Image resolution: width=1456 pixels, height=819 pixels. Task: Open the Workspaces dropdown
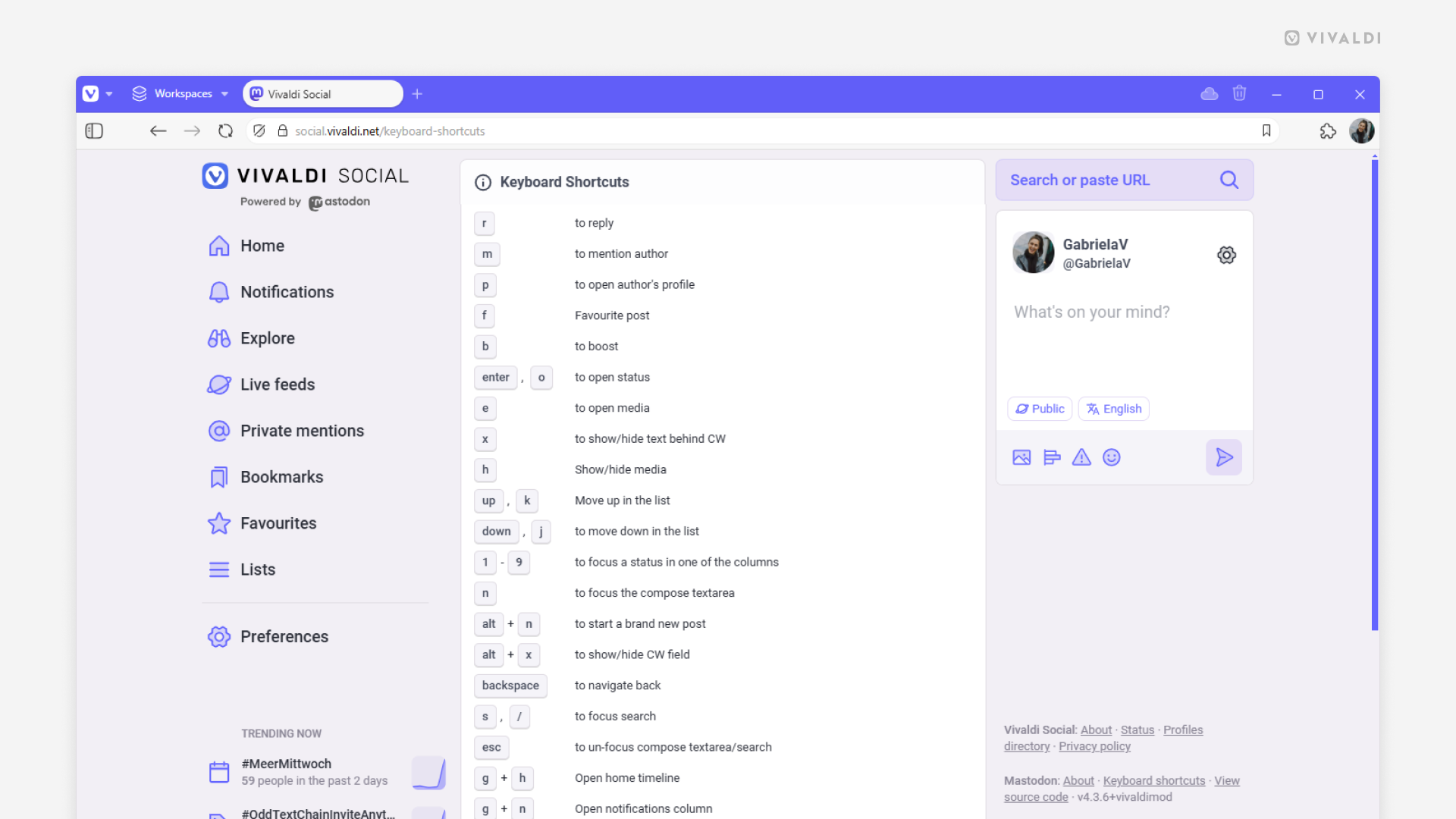[180, 94]
